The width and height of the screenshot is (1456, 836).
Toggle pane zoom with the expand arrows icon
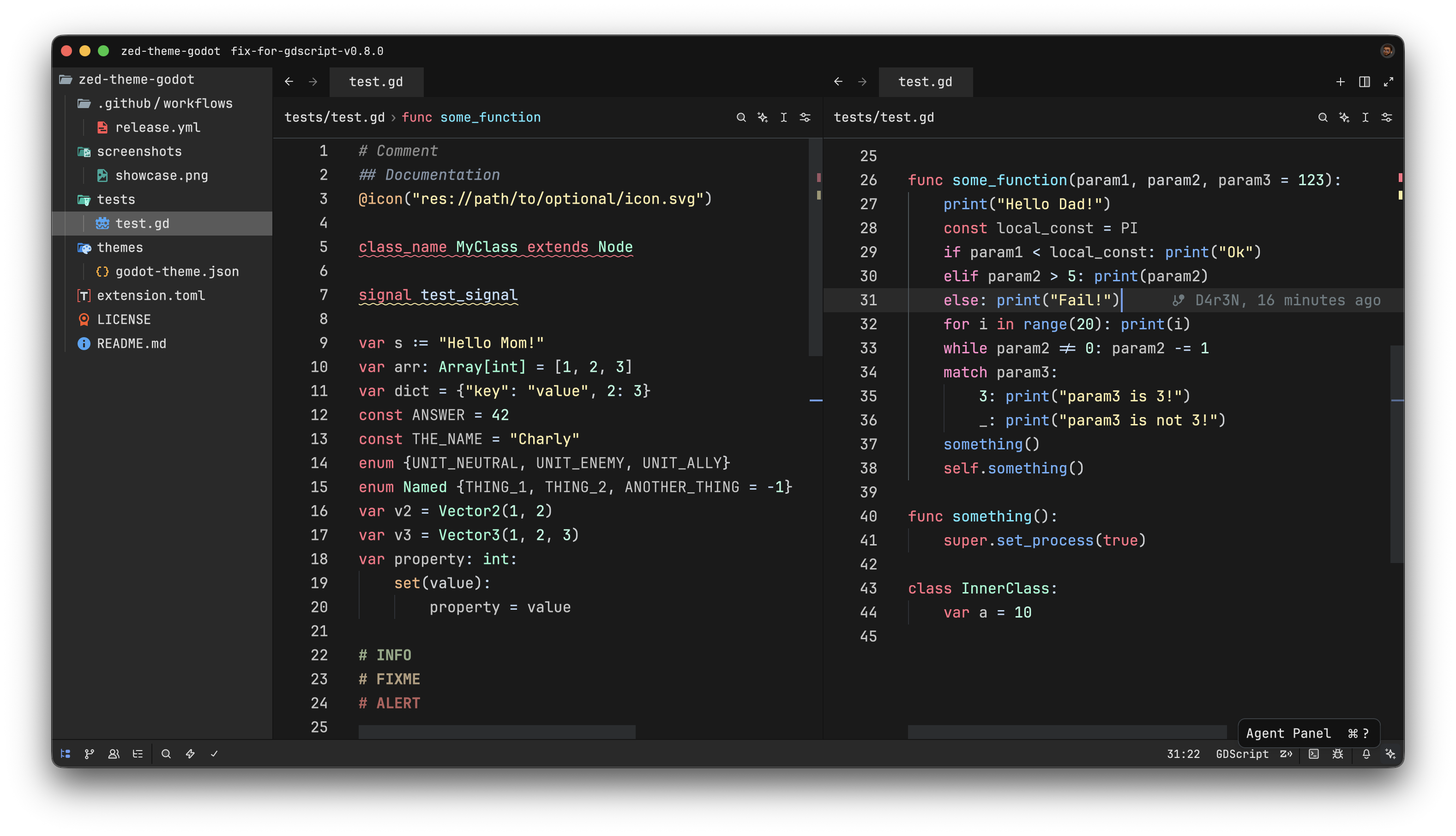1388,82
